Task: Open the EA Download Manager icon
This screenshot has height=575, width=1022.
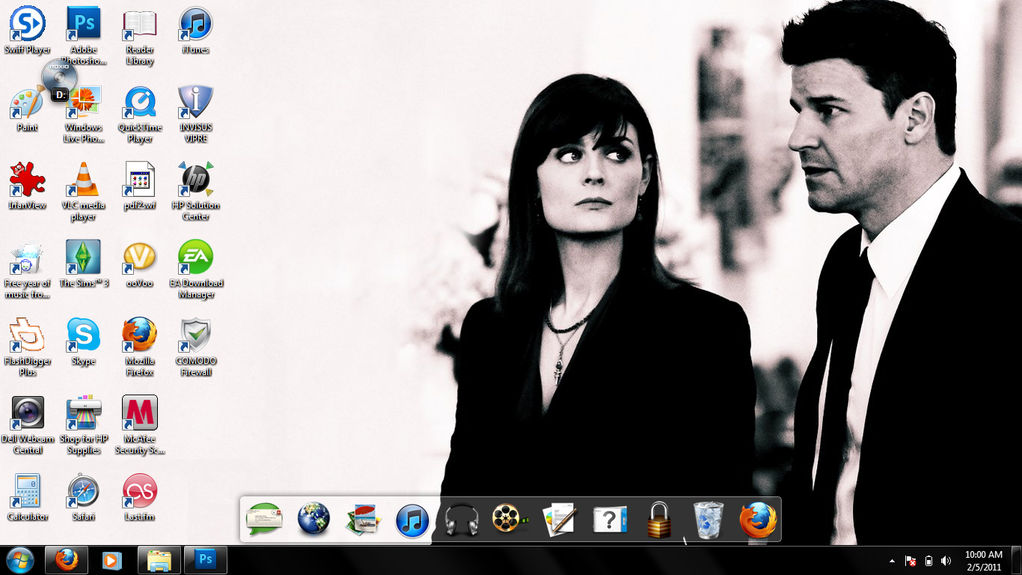Action: click(x=195, y=259)
